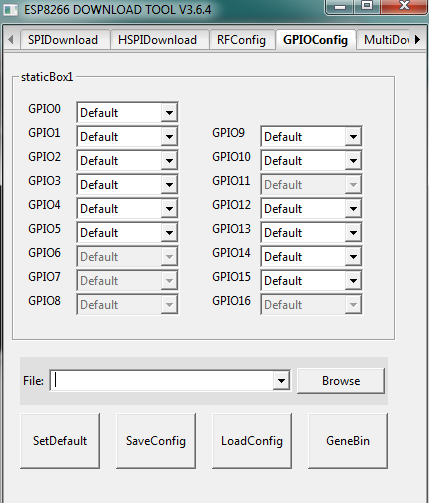429x503 pixels.
Task: Minimize the ESP8266 Download Tool window
Action: click(340, 7)
